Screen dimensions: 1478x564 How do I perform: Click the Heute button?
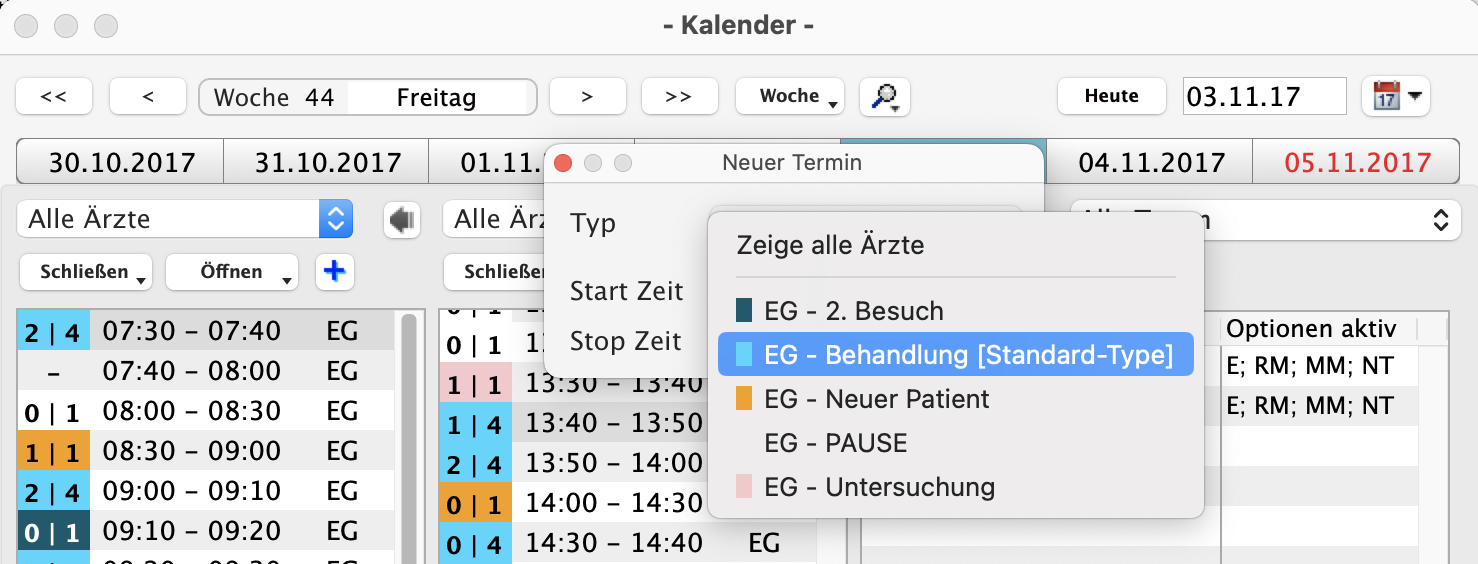pyautogui.click(x=1111, y=97)
